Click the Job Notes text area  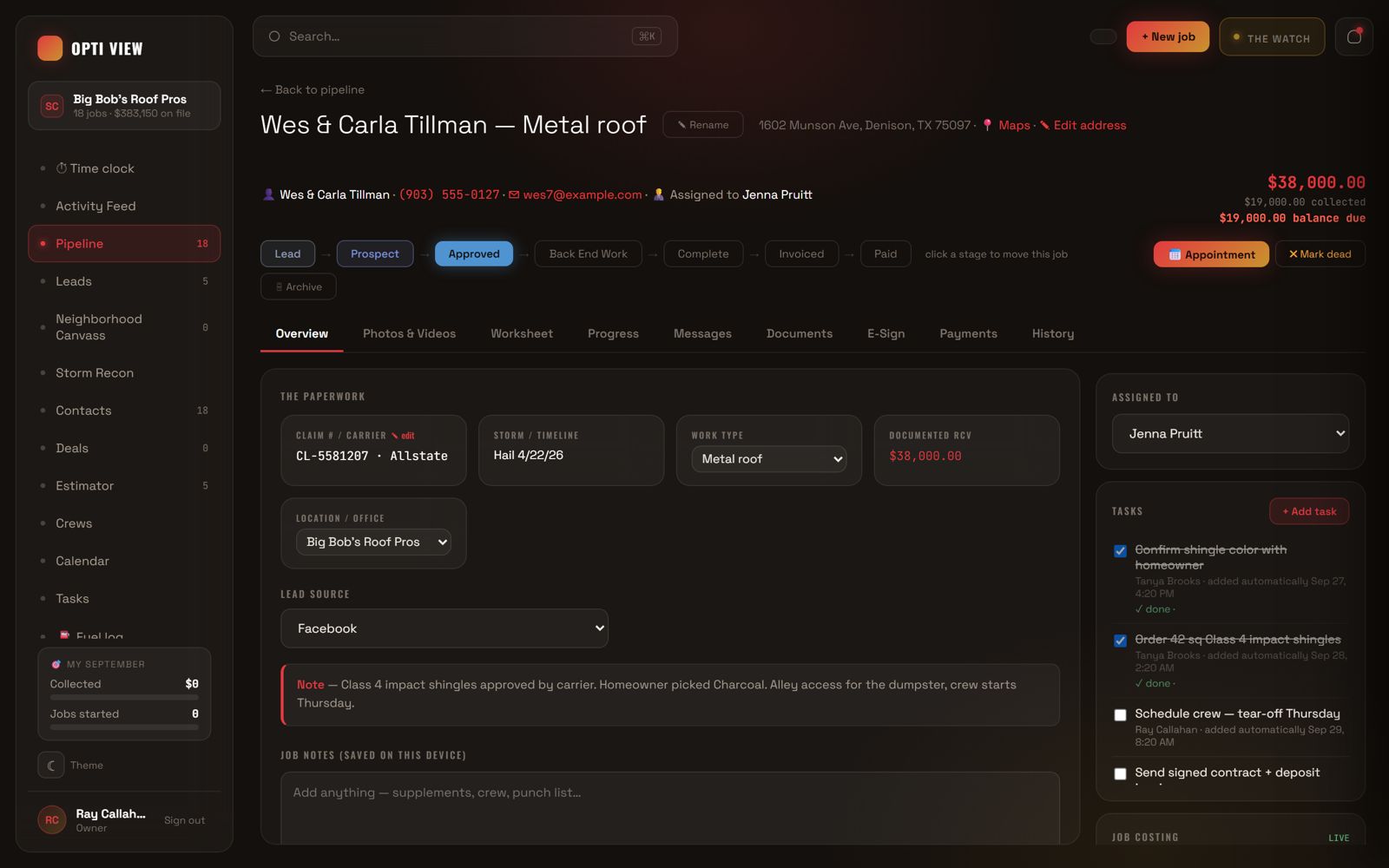pyautogui.click(x=669, y=807)
